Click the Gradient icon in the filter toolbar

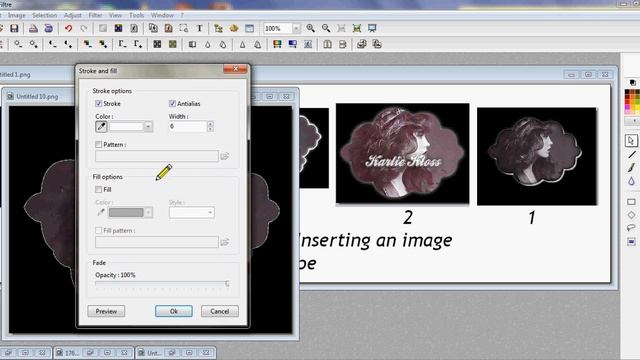[x=293, y=44]
